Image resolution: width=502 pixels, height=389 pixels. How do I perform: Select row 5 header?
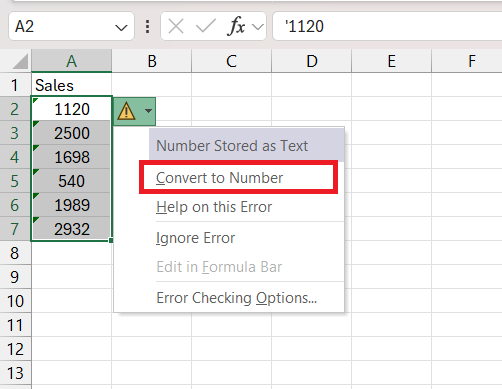[x=15, y=181]
